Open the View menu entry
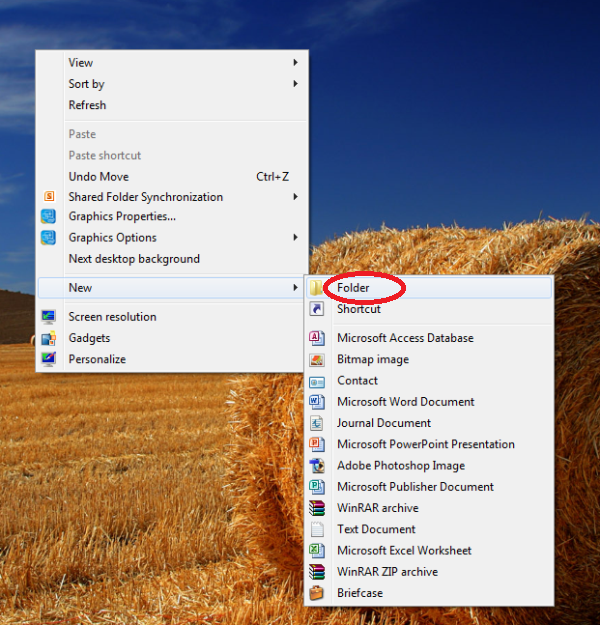 171,63
